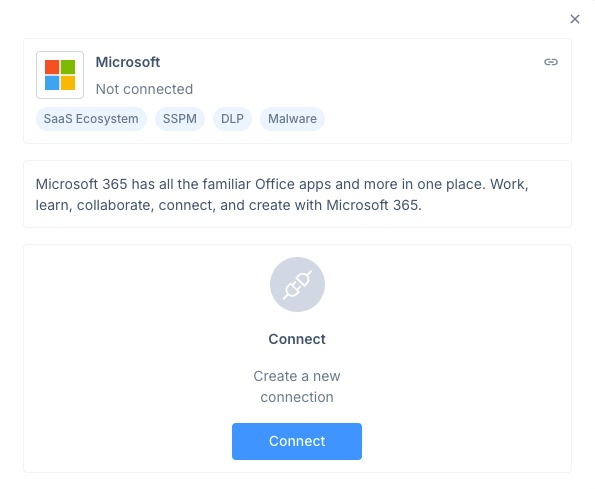Click the word 'connection' under Create a new
The height and width of the screenshot is (489, 595).
[297, 397]
